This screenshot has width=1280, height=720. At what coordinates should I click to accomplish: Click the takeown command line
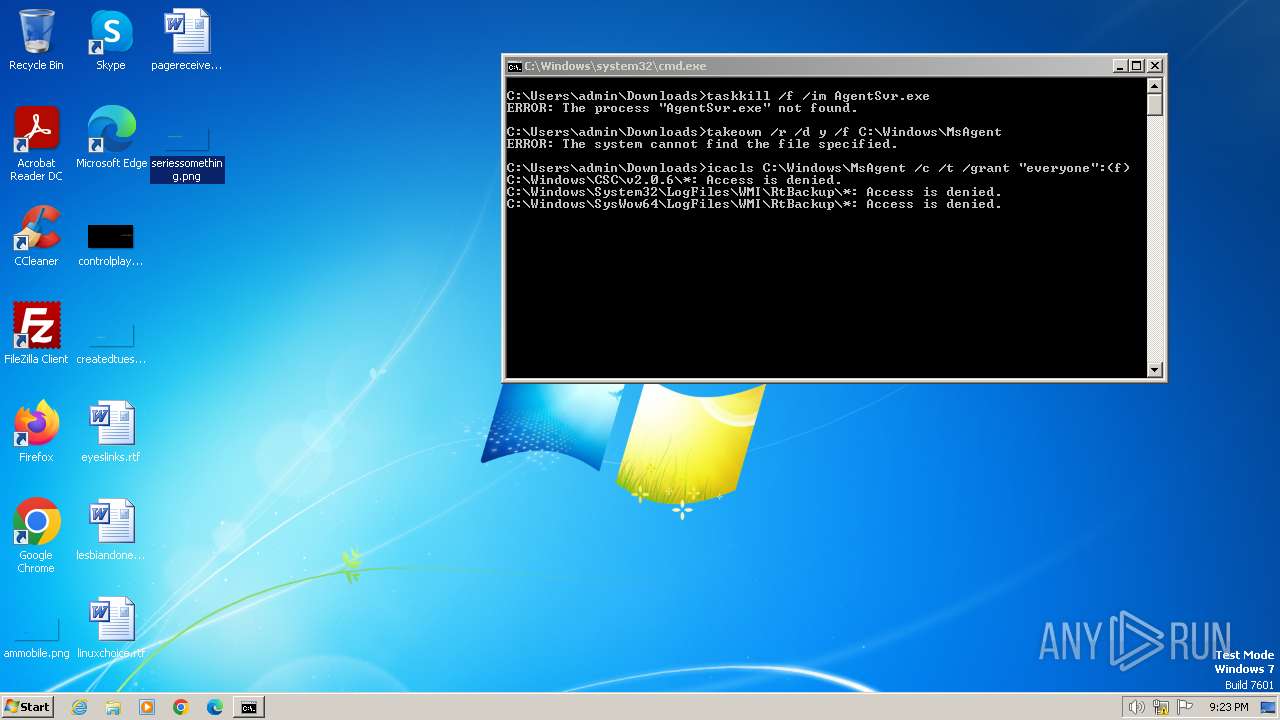coord(754,132)
